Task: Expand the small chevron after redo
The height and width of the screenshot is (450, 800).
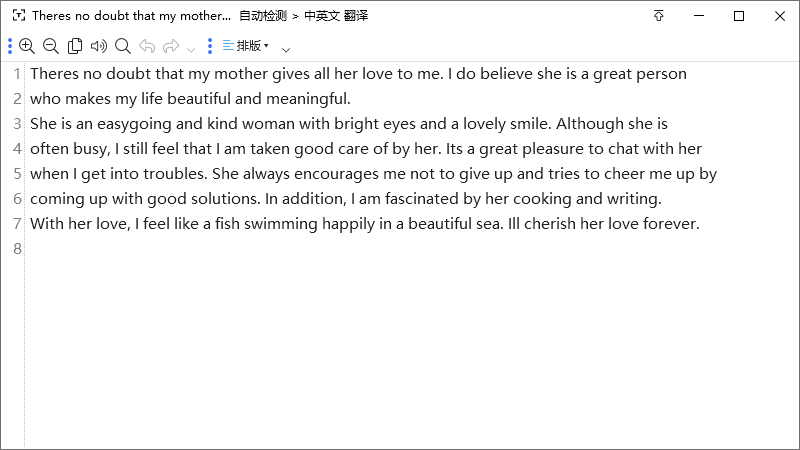Action: [x=191, y=49]
